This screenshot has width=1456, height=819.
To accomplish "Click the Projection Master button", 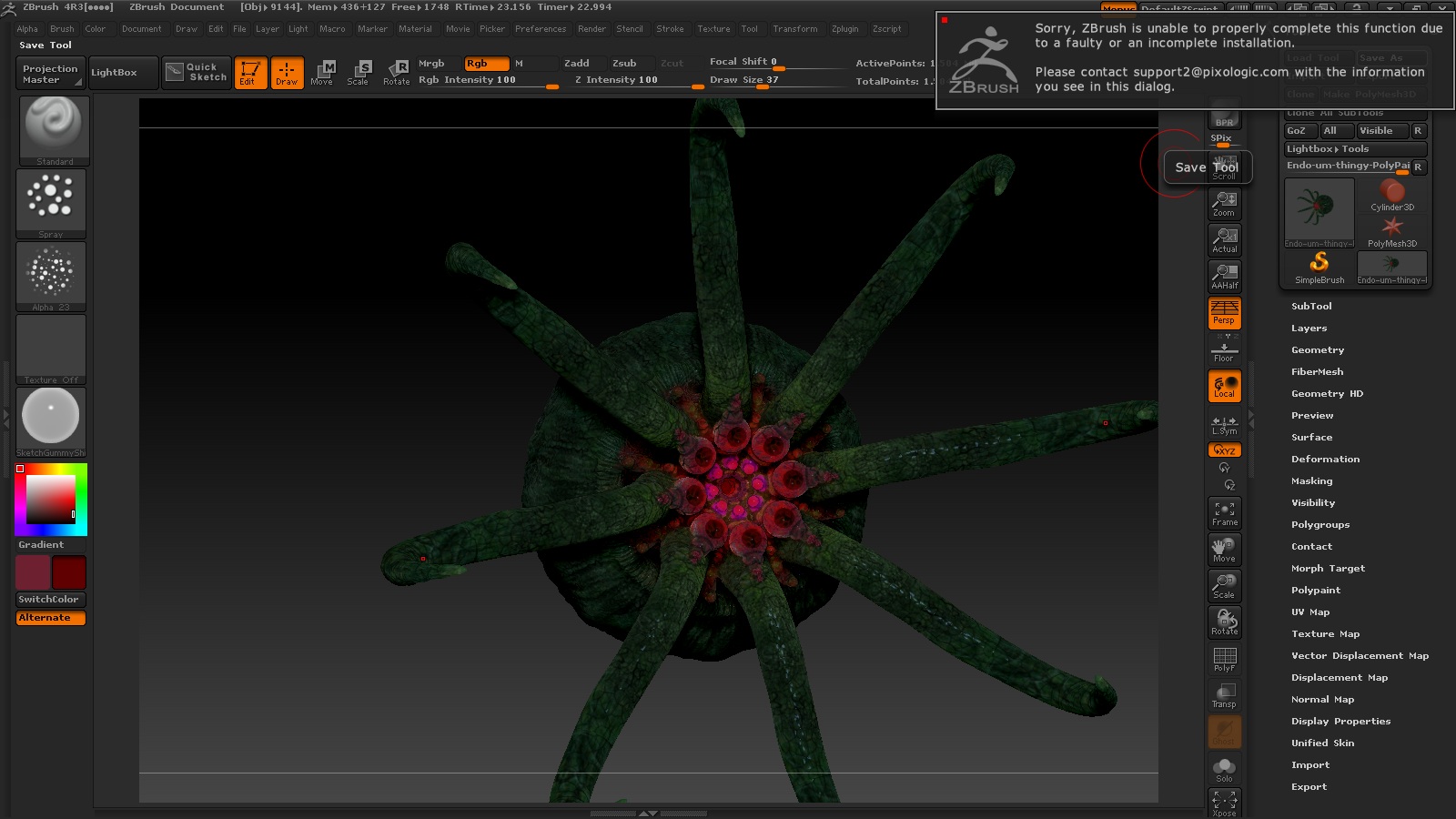I will point(50,74).
